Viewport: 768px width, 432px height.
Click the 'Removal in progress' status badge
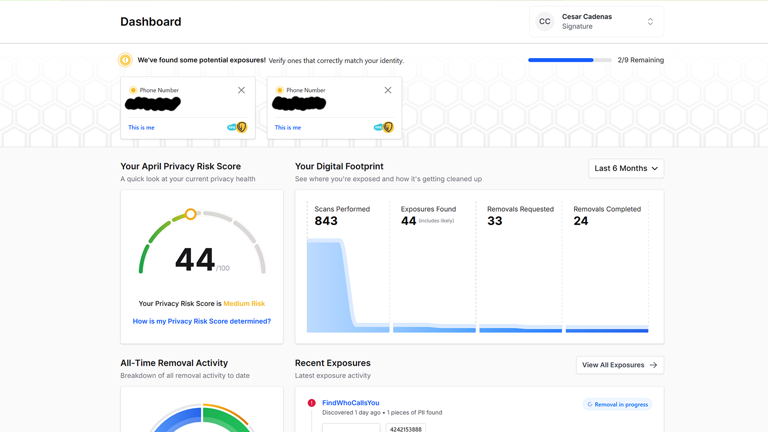click(617, 404)
